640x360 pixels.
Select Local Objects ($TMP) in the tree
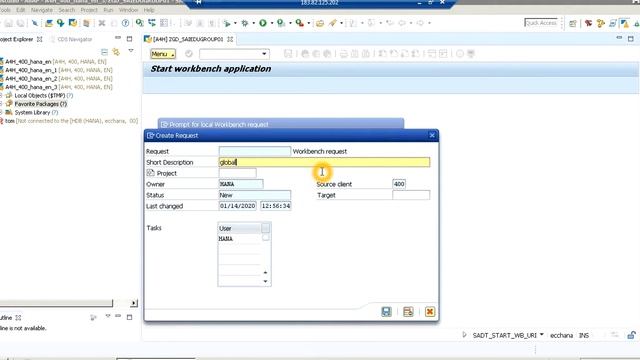[x=40, y=95]
